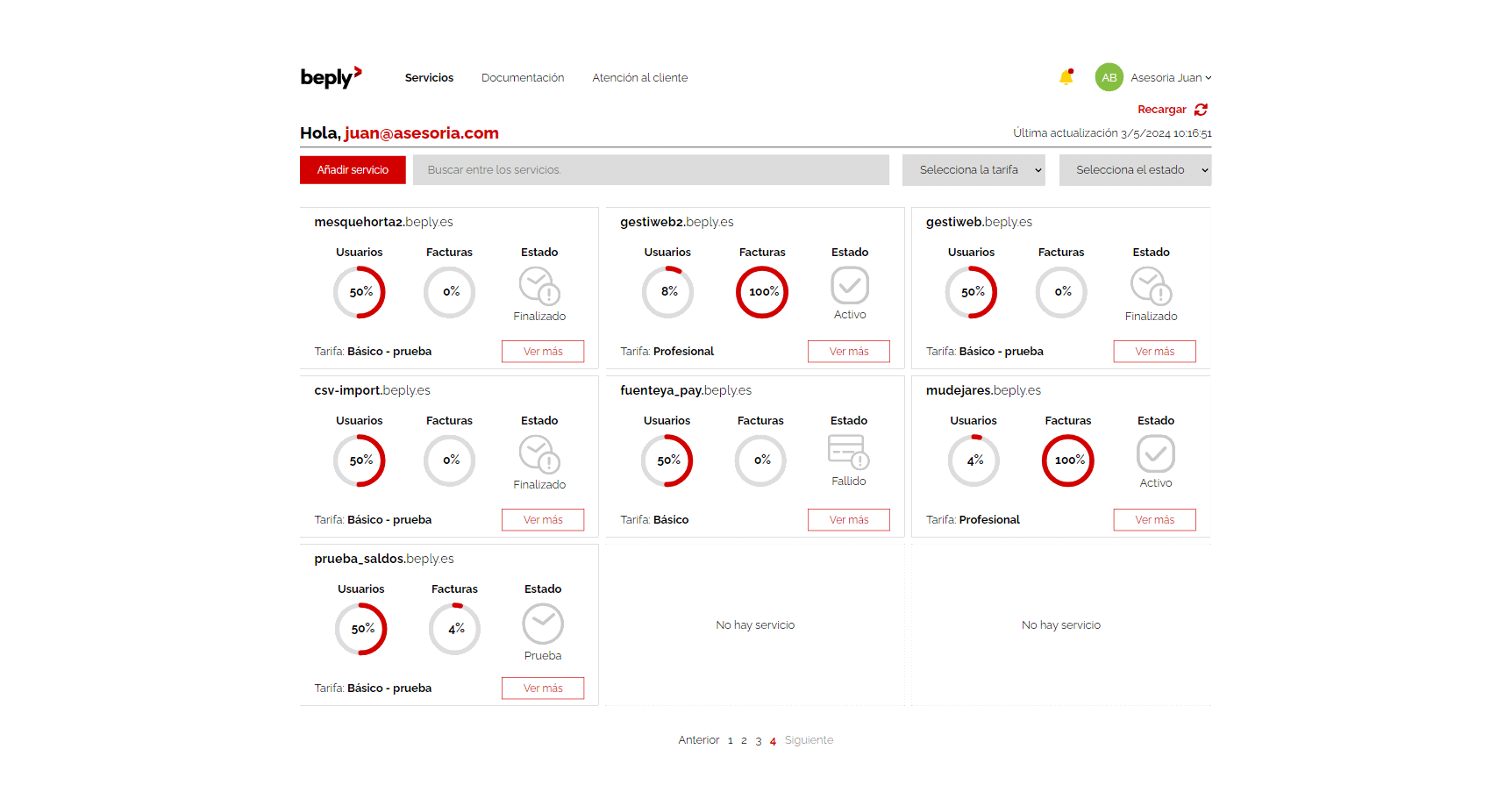Click Usuarios 50% gauge of fuenteya_pay
The image size is (1512, 806).
click(x=667, y=460)
